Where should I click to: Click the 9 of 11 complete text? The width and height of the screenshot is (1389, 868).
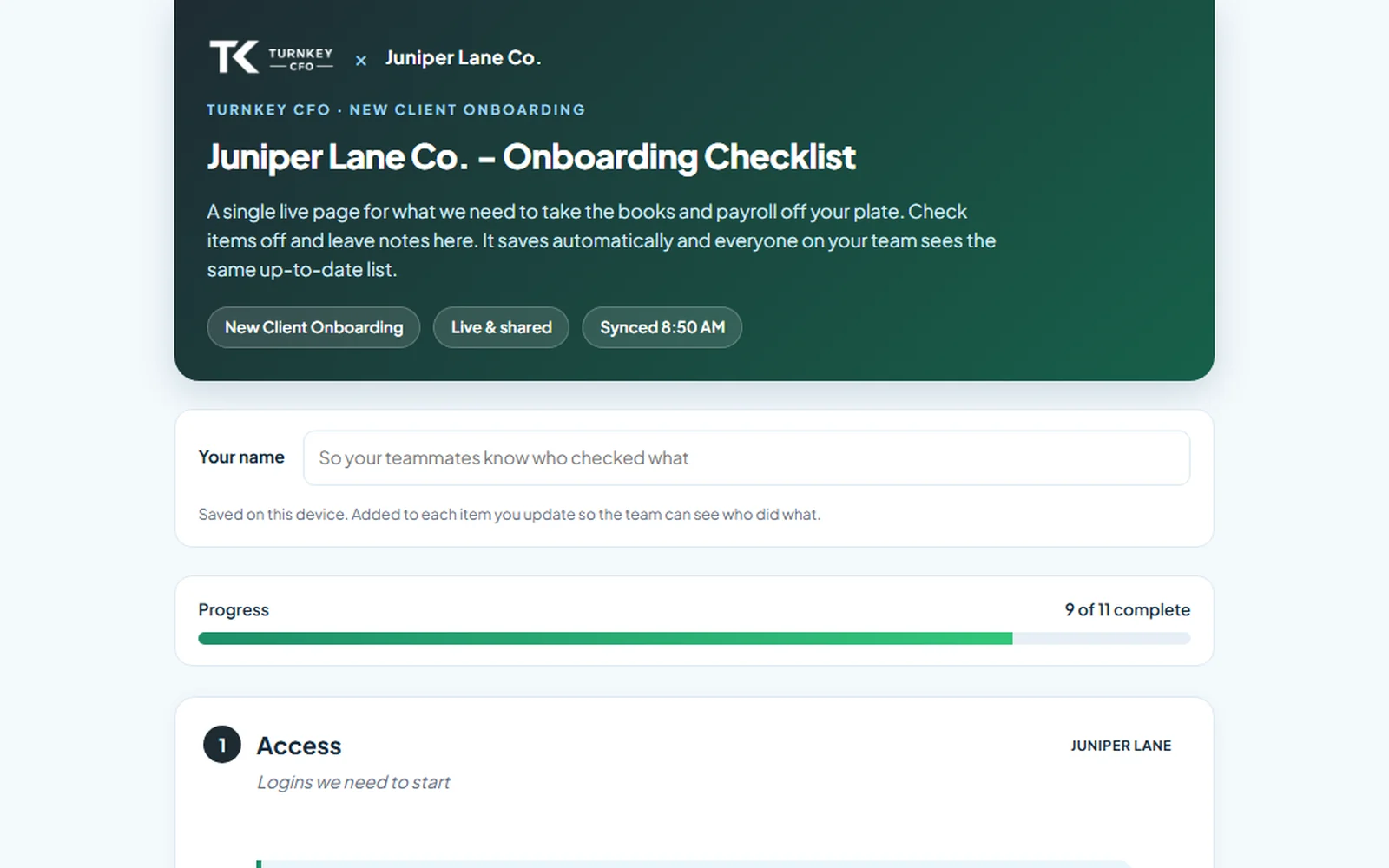click(x=1127, y=609)
